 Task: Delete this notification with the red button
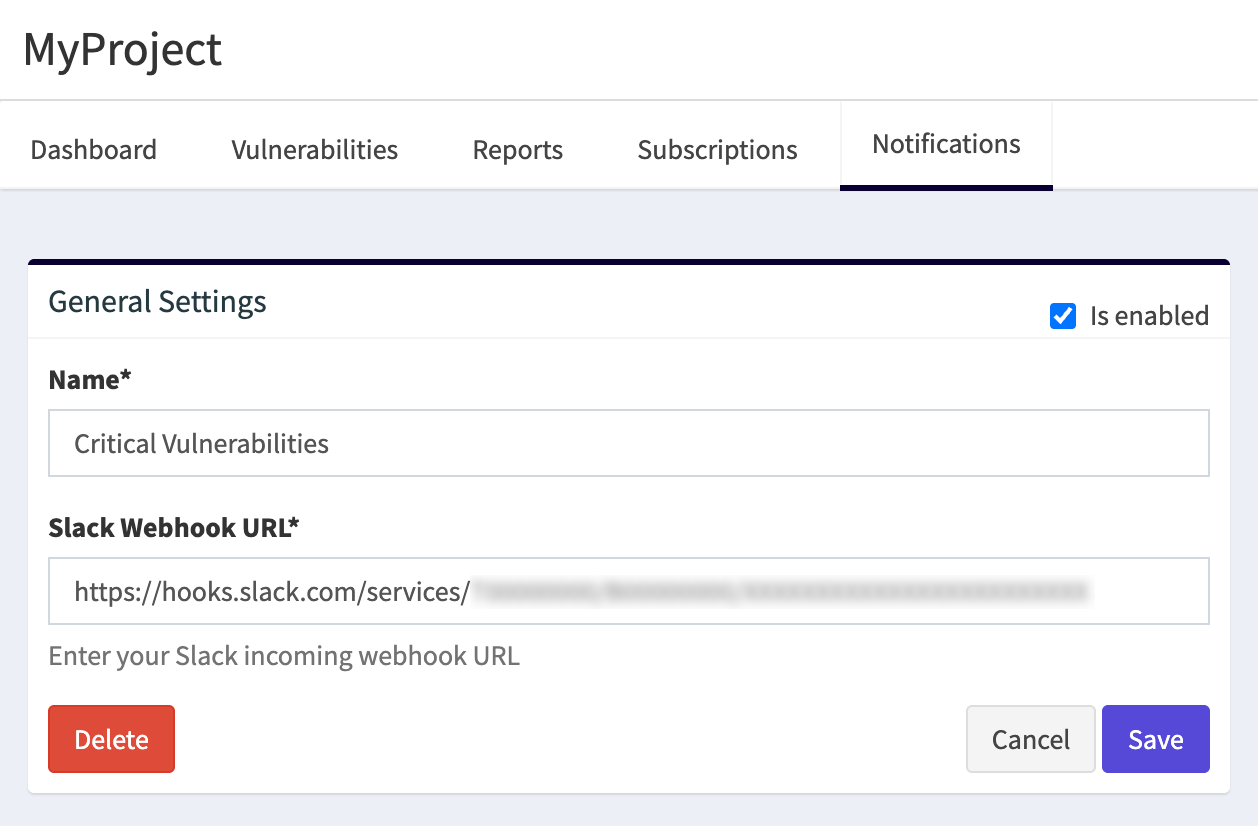click(x=111, y=739)
